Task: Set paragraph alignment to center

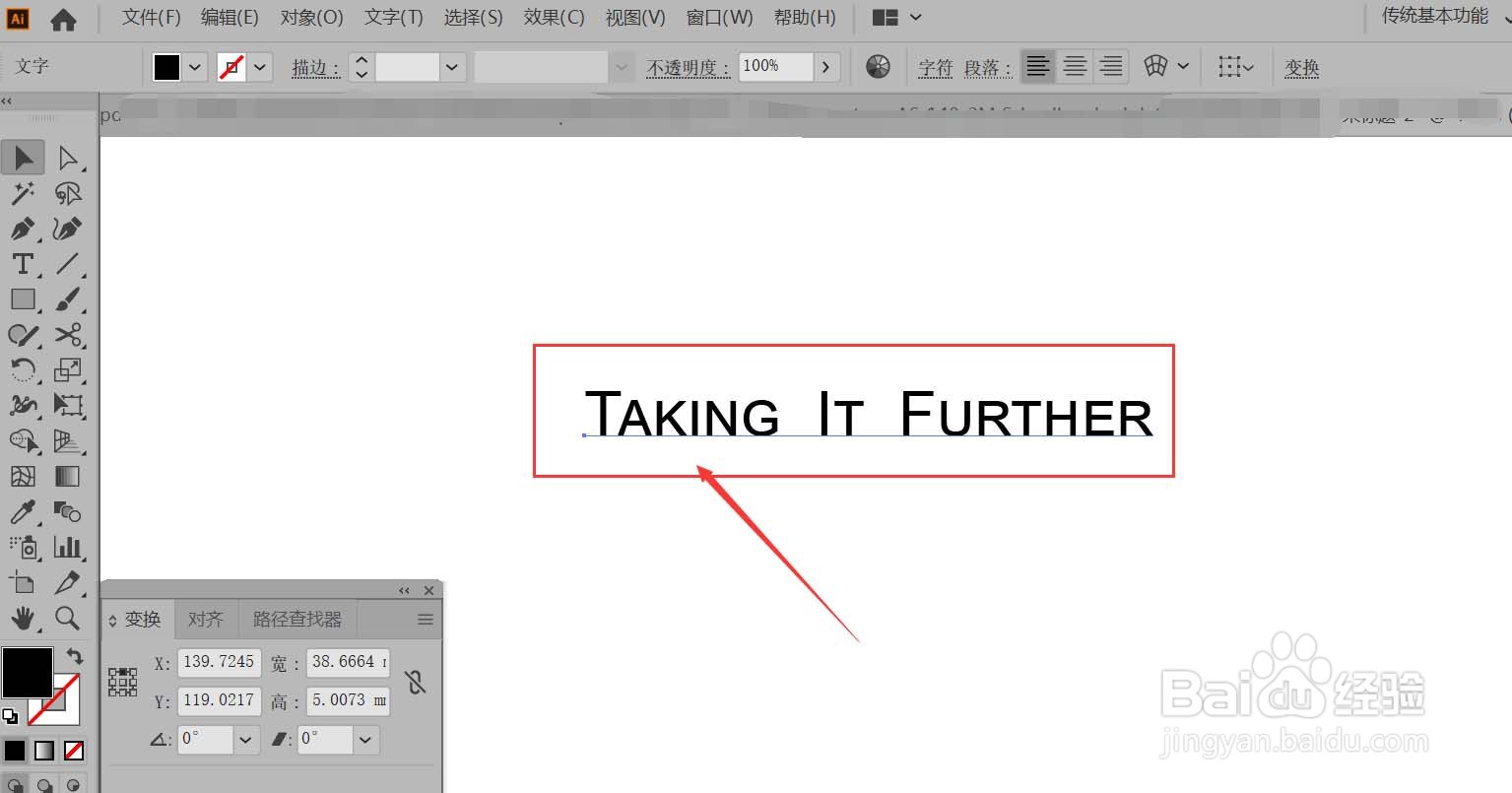Action: tap(1075, 67)
